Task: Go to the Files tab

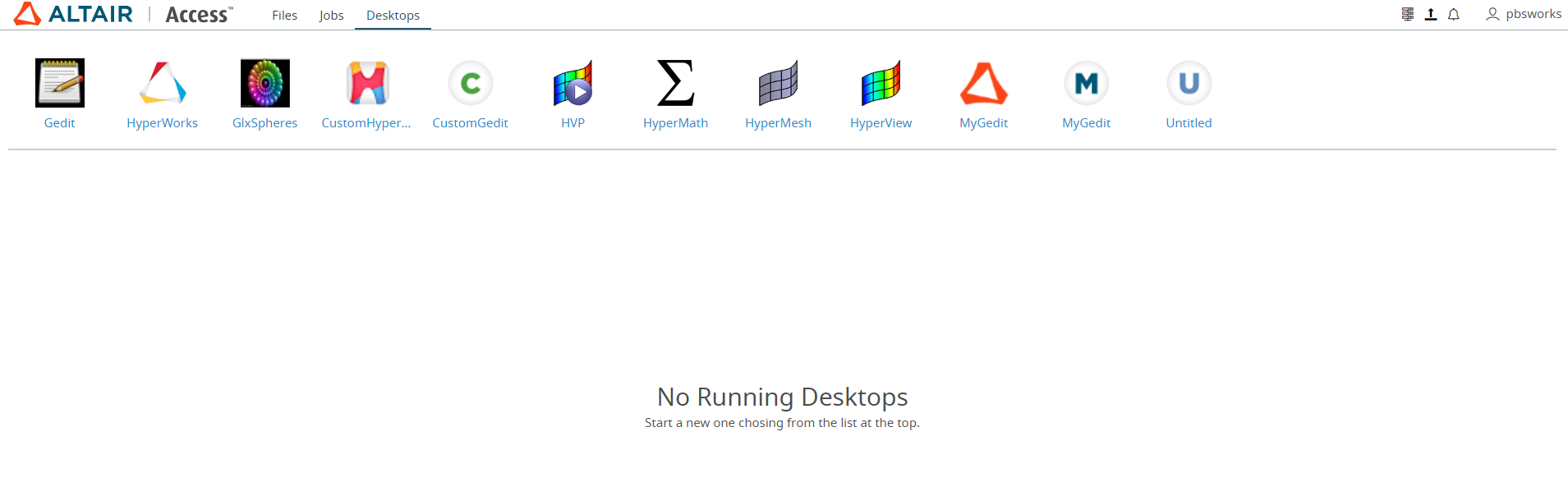Action: tap(285, 15)
